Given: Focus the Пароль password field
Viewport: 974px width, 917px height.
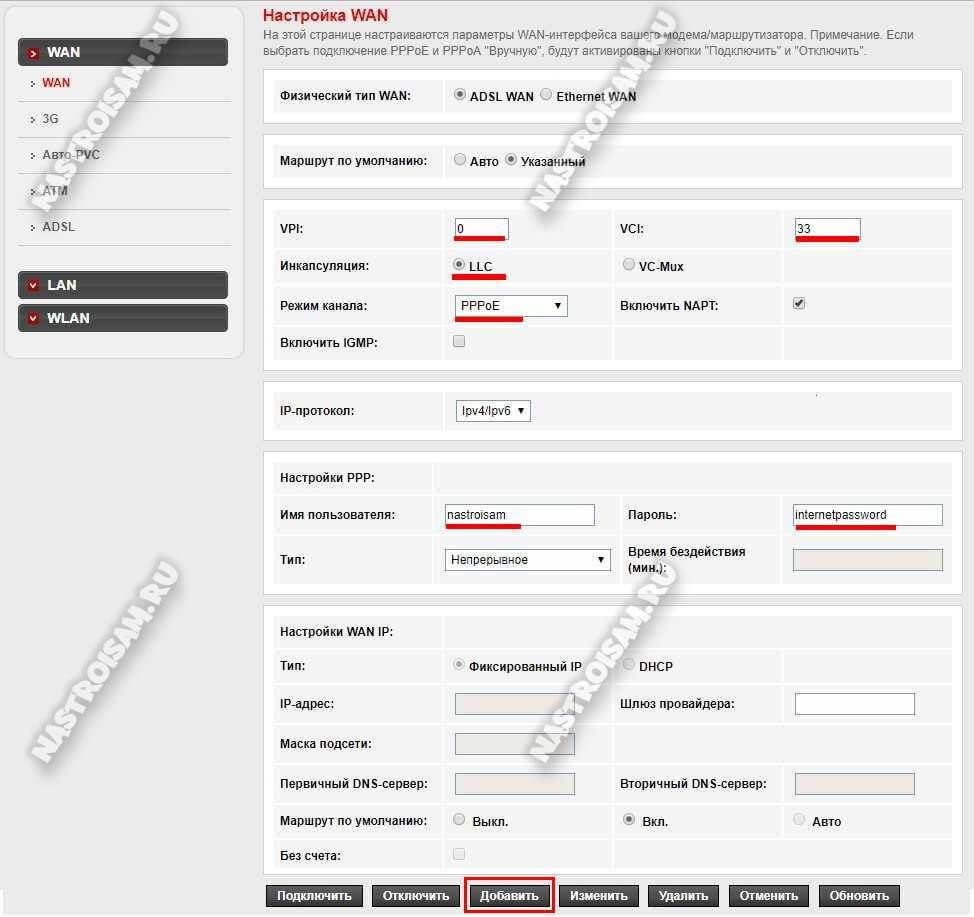Looking at the screenshot, I should coord(867,515).
